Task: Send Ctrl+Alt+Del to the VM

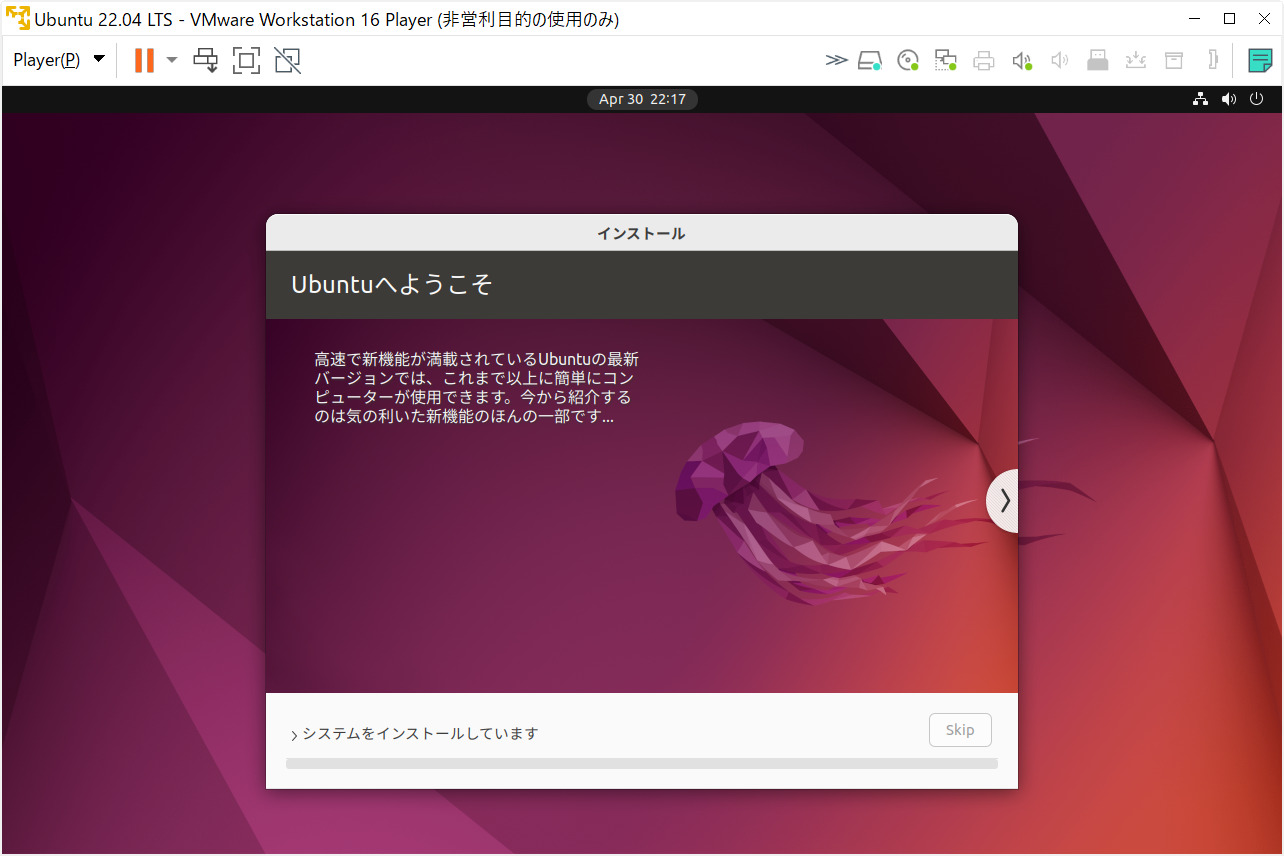Action: point(206,60)
